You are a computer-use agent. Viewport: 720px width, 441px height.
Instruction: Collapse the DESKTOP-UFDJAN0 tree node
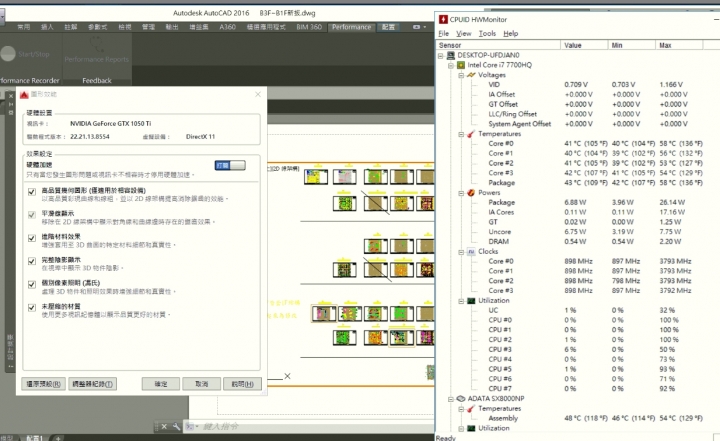click(x=440, y=56)
